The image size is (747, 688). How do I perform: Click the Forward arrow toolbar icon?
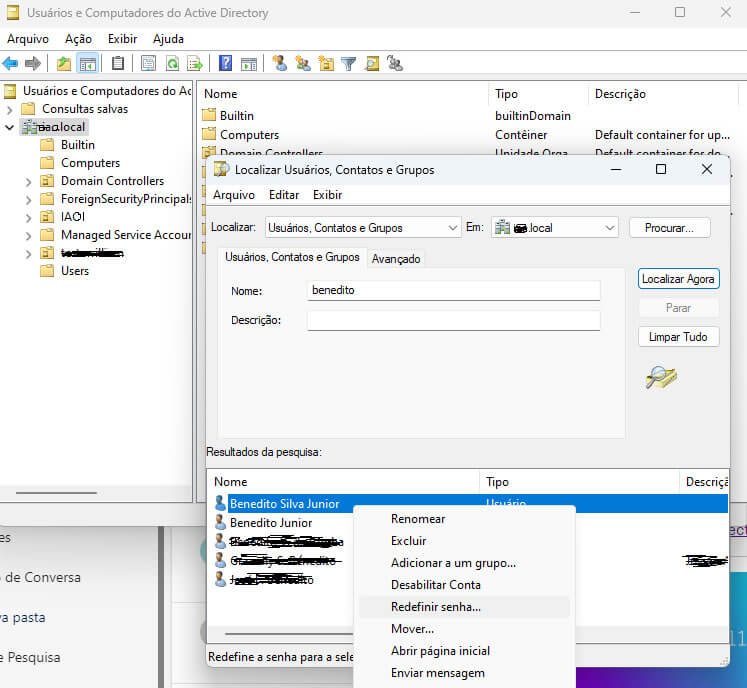(32, 63)
